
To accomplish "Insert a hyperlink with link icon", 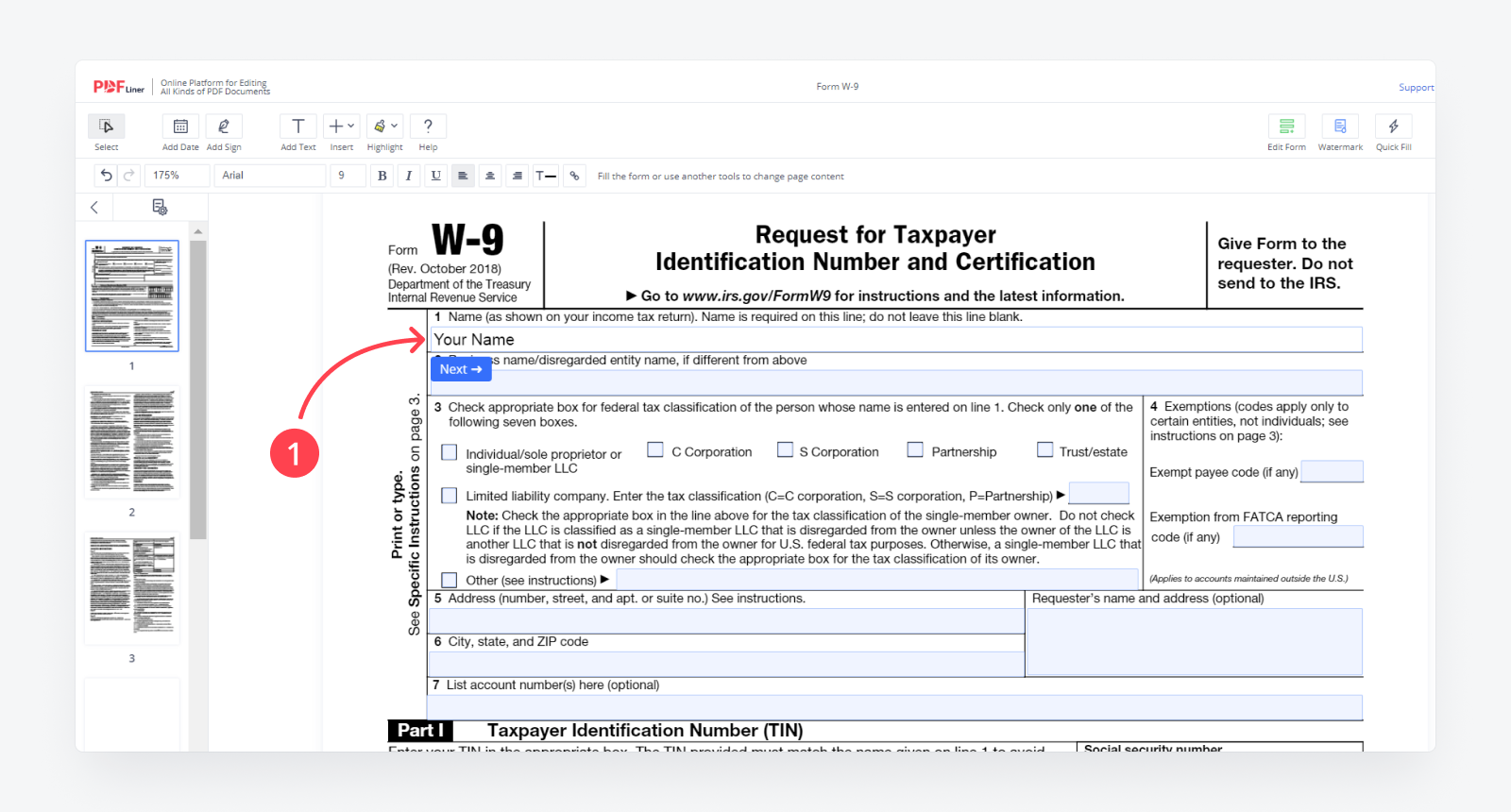I will click(574, 176).
